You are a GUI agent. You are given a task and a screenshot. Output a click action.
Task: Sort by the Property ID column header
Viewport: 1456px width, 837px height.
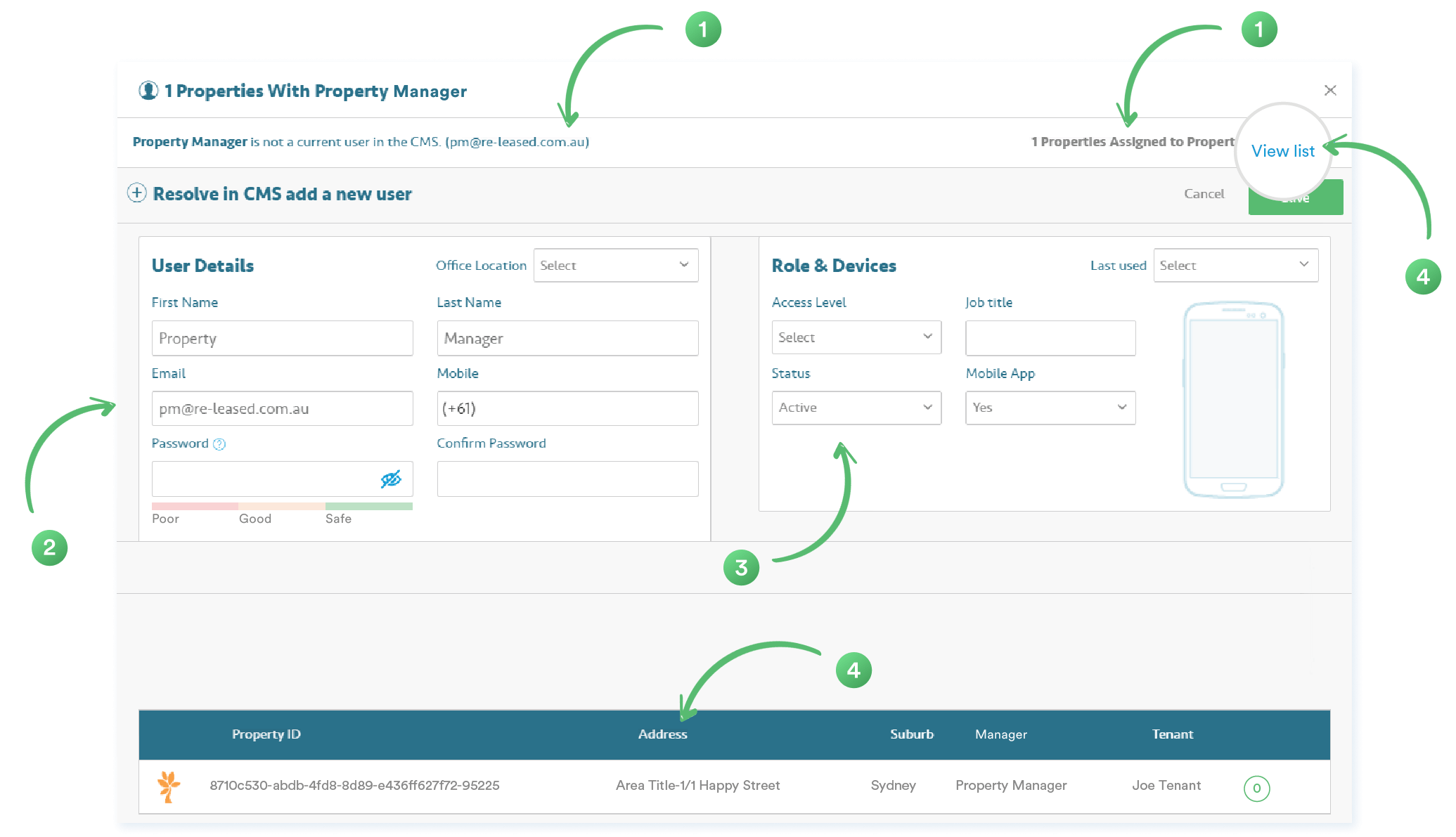[x=266, y=734]
